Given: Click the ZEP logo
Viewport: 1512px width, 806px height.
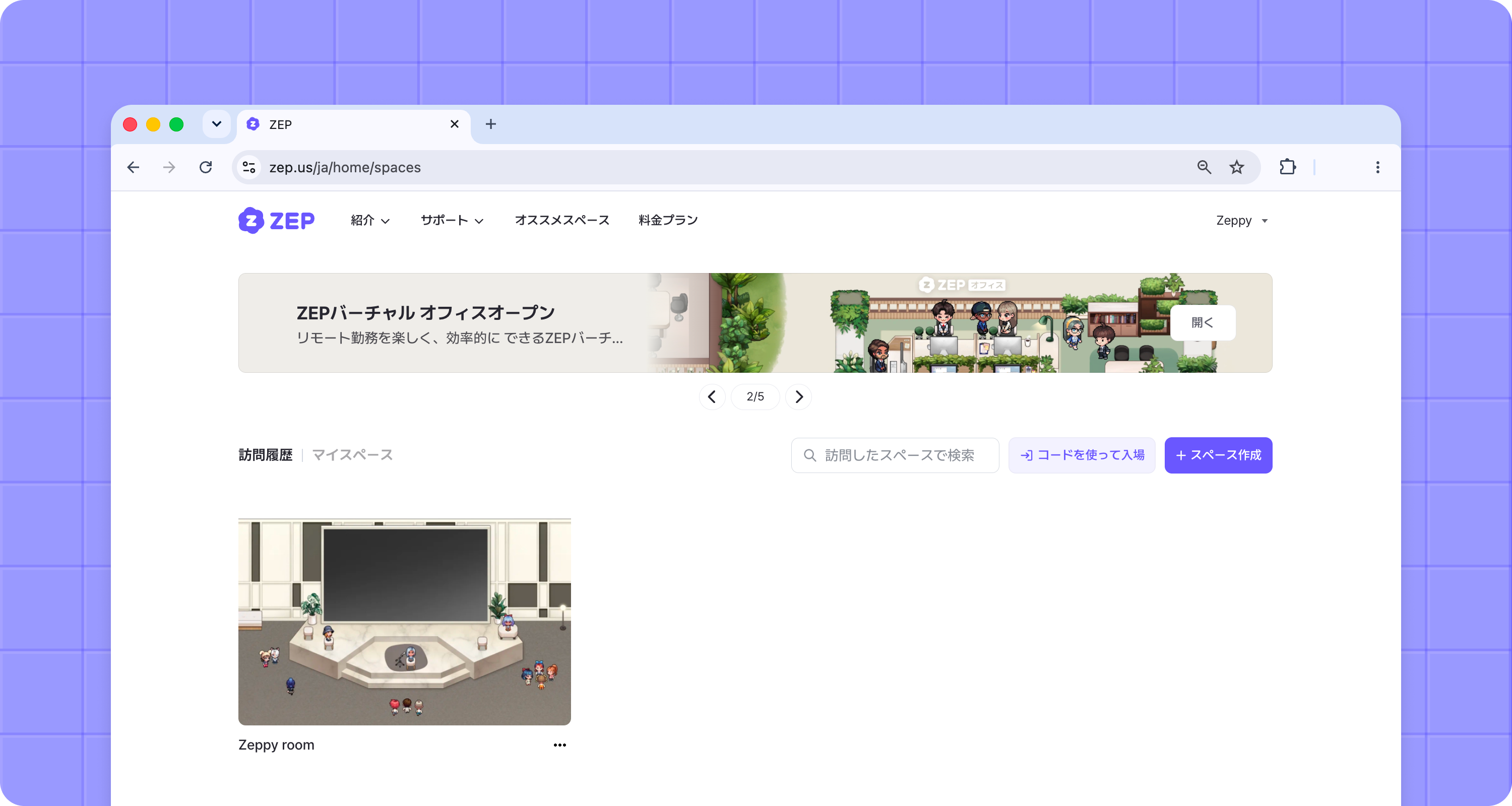Looking at the screenshot, I should pos(277,221).
